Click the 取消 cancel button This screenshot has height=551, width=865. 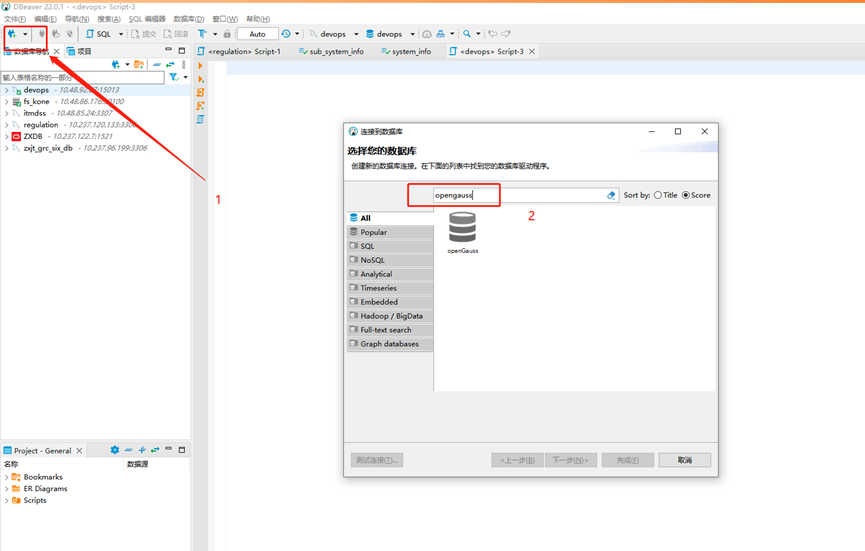point(685,460)
